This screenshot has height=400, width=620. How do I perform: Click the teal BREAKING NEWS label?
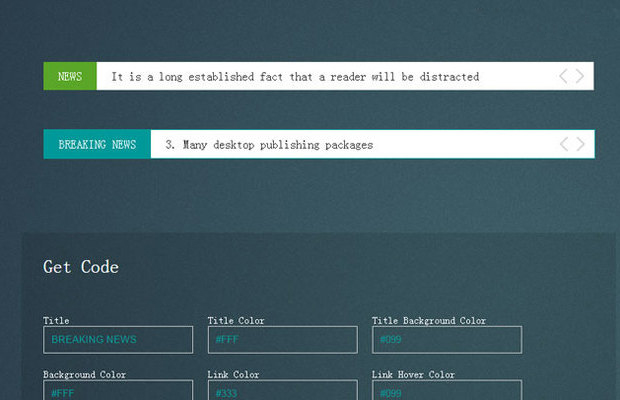97,144
